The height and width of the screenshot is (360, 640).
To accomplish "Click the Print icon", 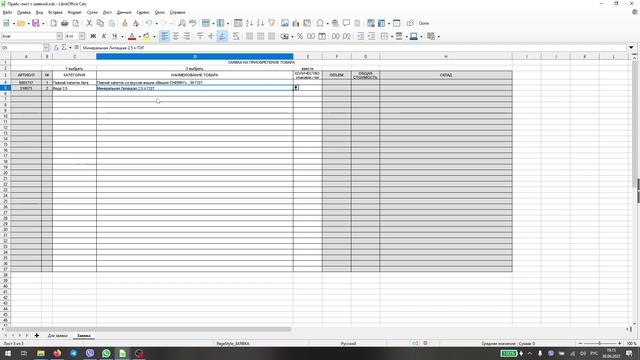I will 64,23.
